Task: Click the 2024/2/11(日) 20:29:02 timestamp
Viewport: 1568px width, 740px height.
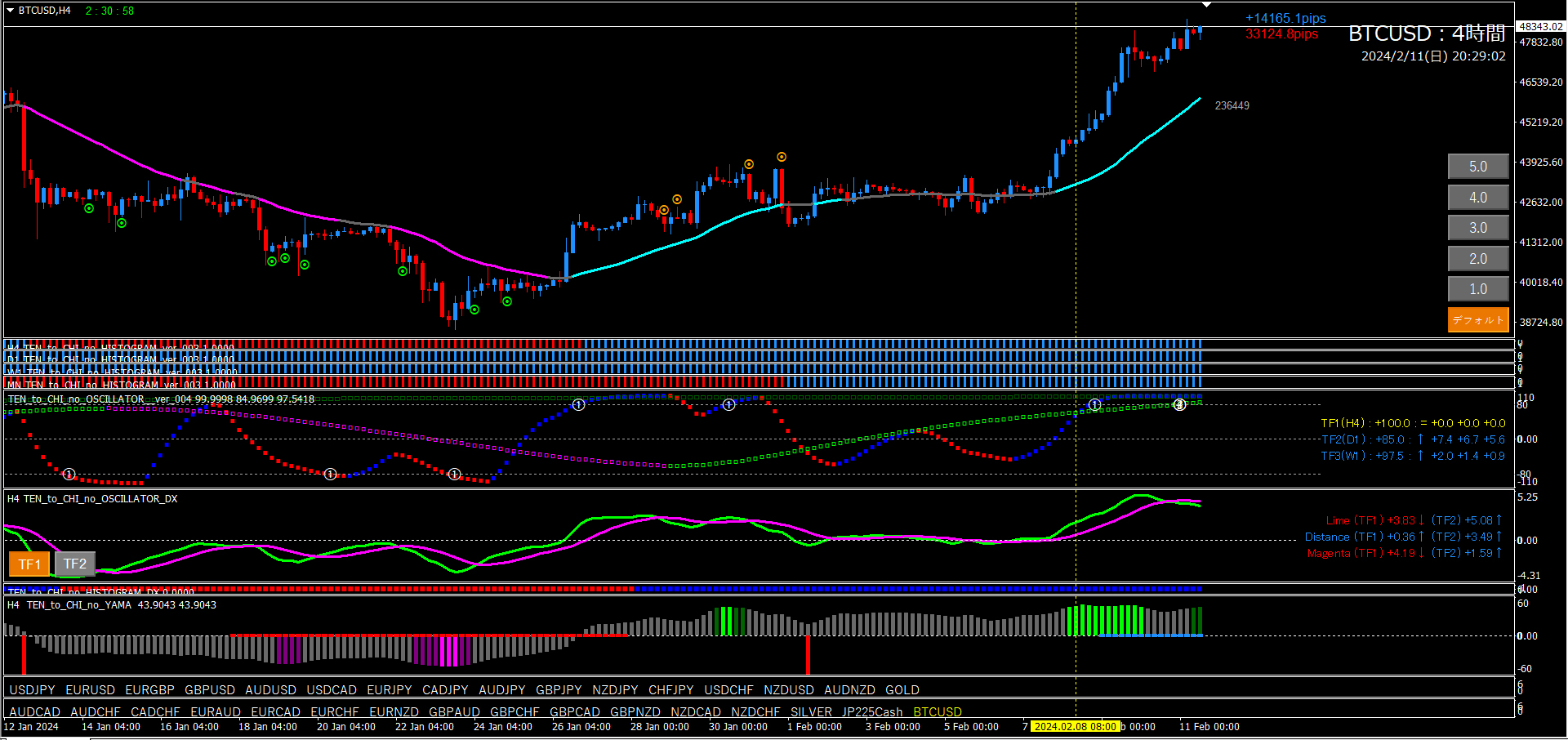Action: coord(1433,56)
